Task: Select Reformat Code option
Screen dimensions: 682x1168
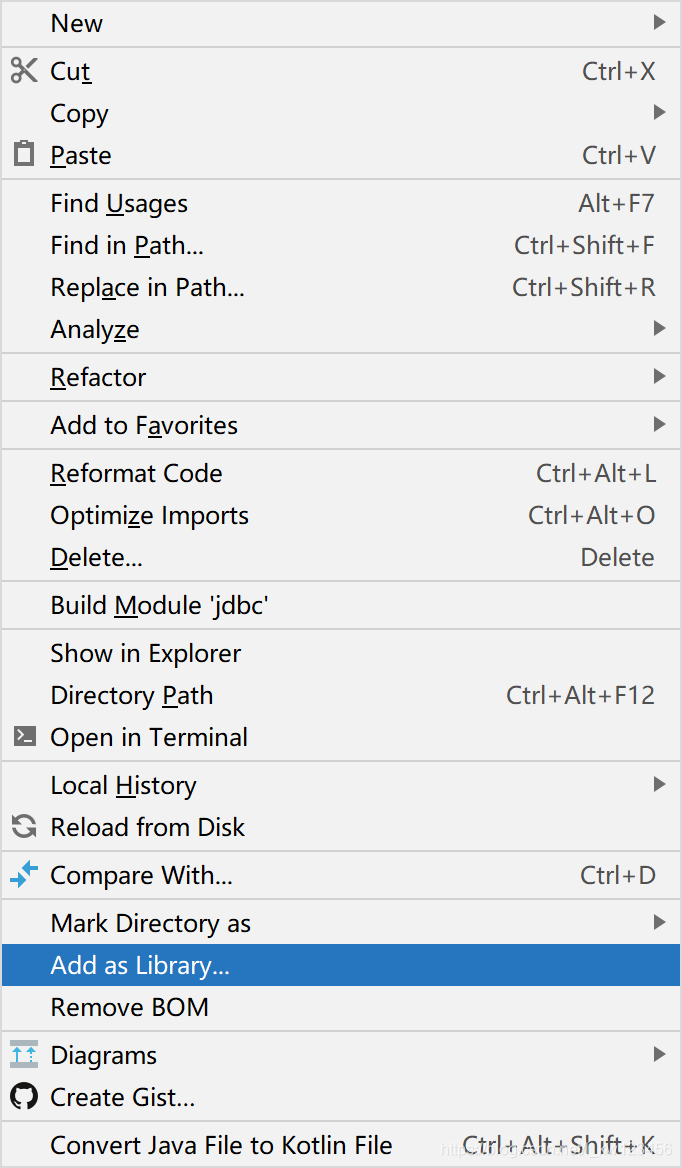Action: pos(136,473)
